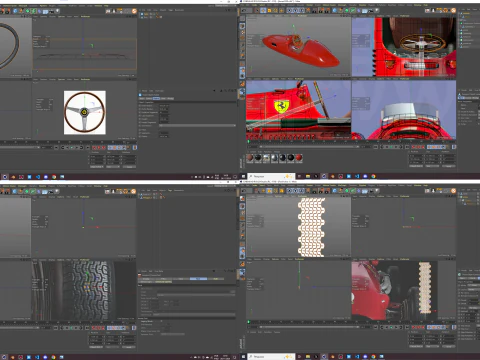This screenshot has width=480, height=360.
Task: Click the Windows search box under car body window
Action: coord(271,176)
